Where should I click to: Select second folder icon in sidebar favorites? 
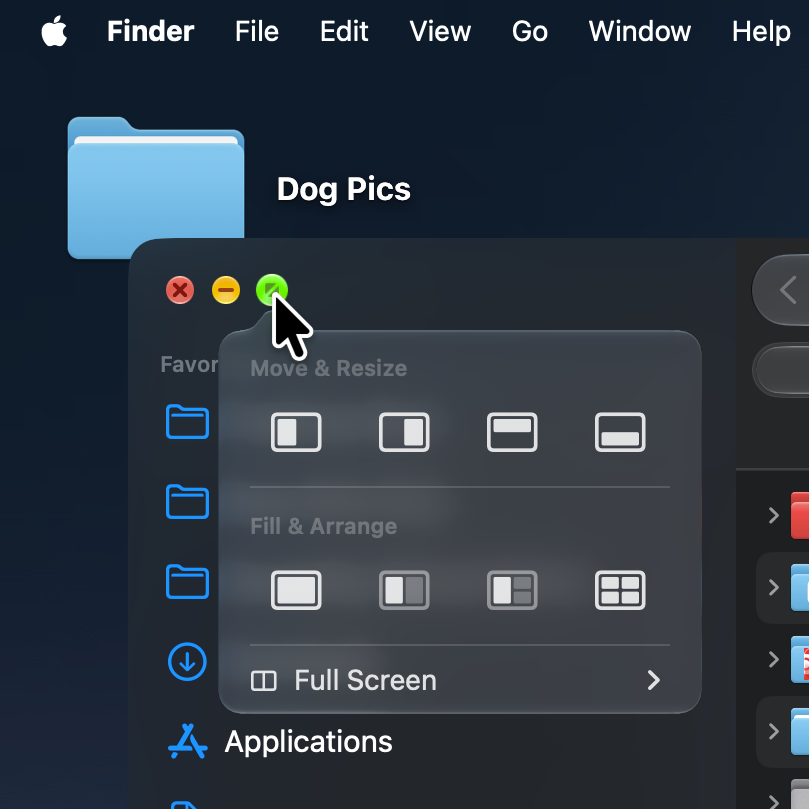[x=187, y=501]
